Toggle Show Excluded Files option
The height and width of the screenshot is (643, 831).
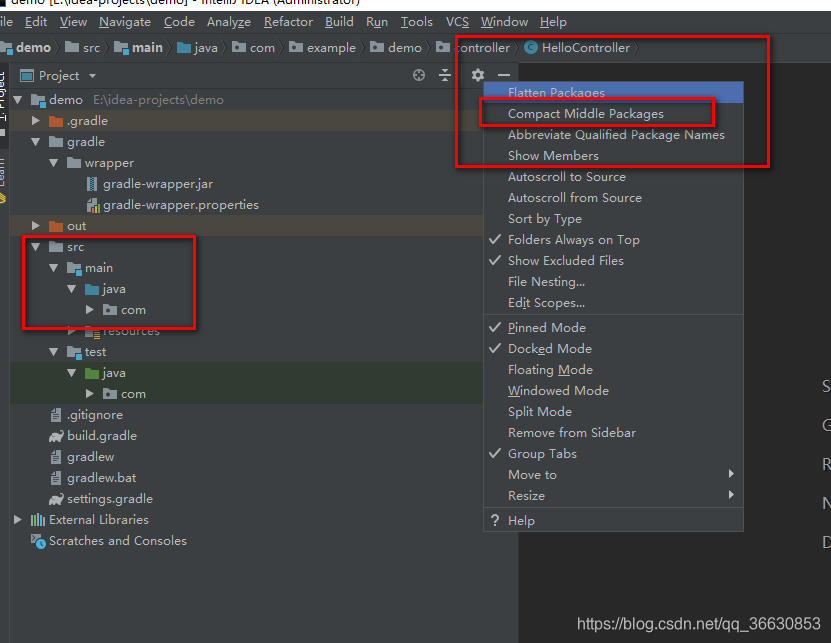[x=614, y=261]
